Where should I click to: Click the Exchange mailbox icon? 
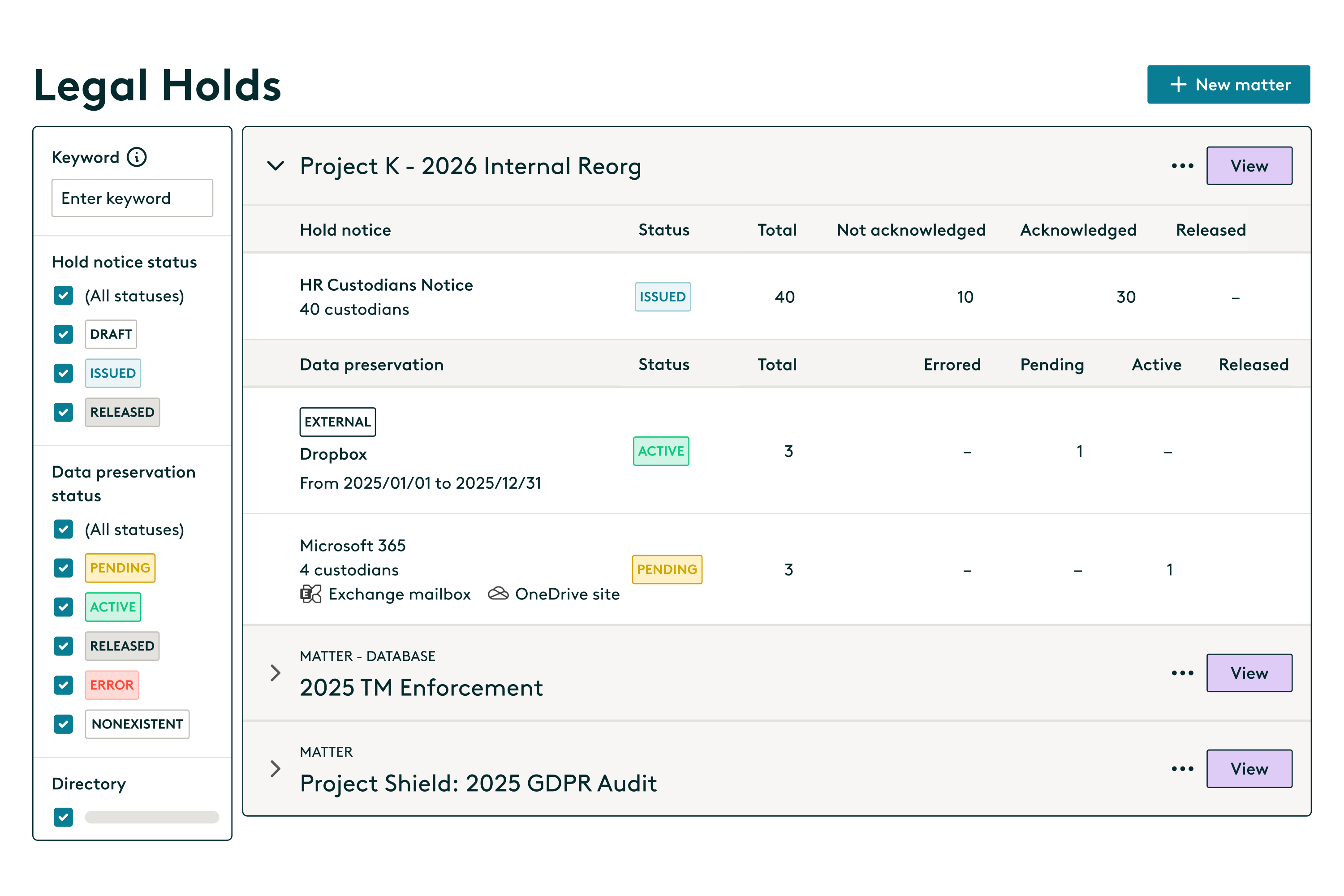point(311,594)
